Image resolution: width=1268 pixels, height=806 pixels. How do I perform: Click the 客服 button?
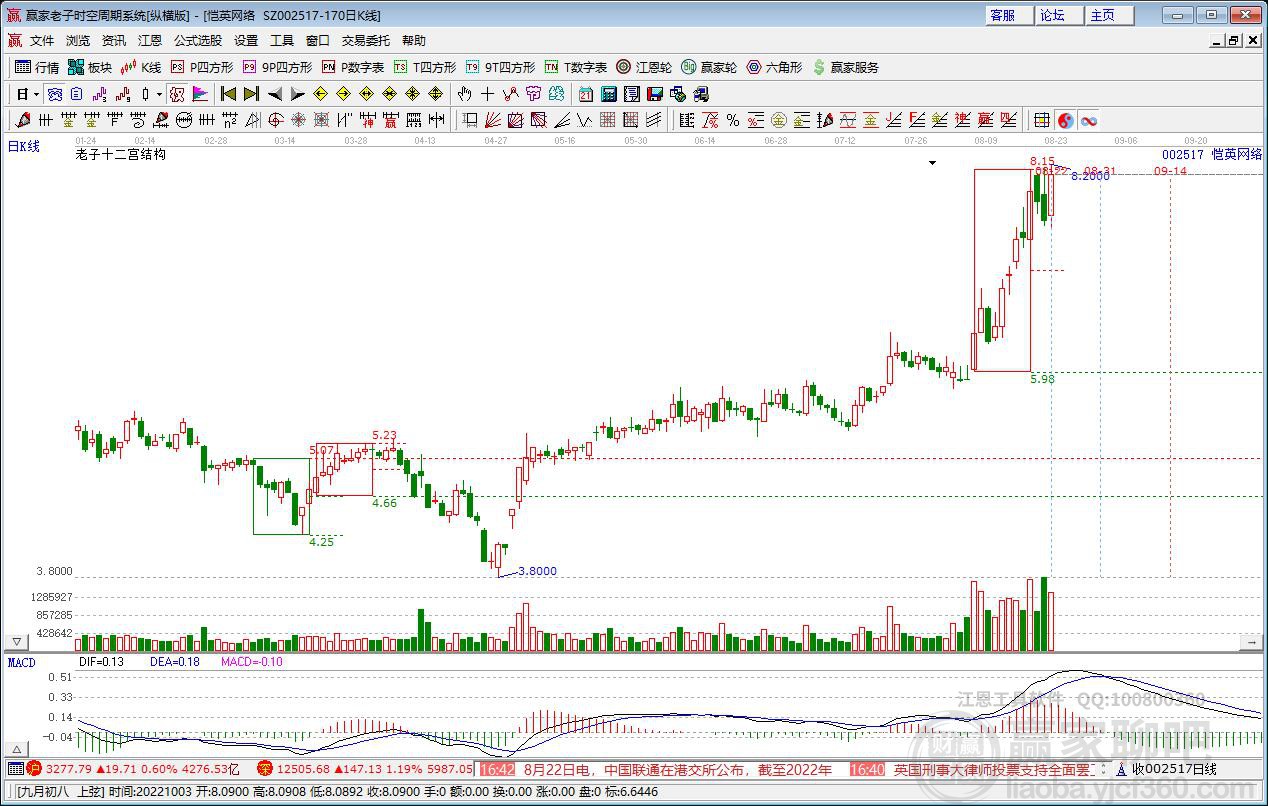[x=1003, y=15]
